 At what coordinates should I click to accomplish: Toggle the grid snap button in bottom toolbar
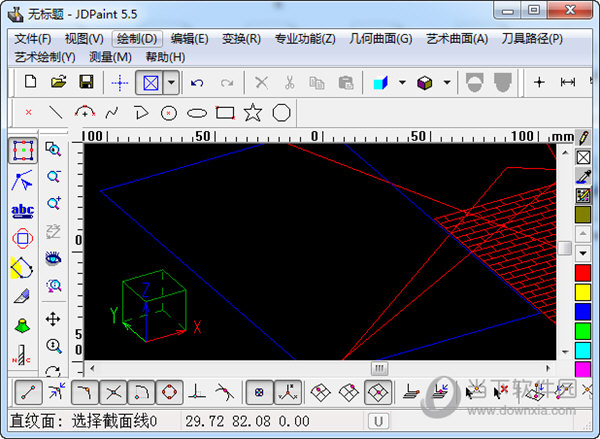tap(259, 392)
